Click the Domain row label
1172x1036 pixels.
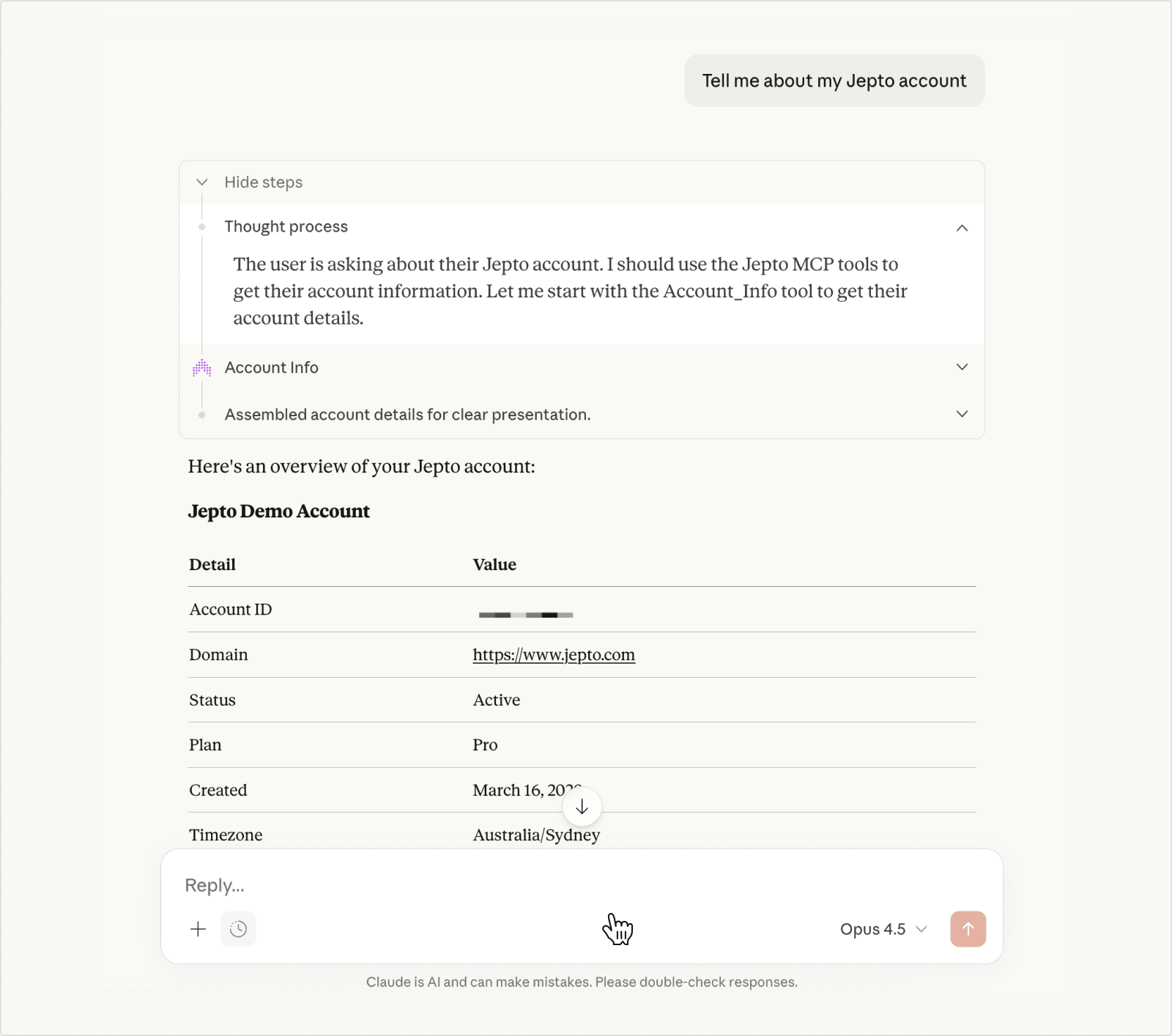coord(218,654)
